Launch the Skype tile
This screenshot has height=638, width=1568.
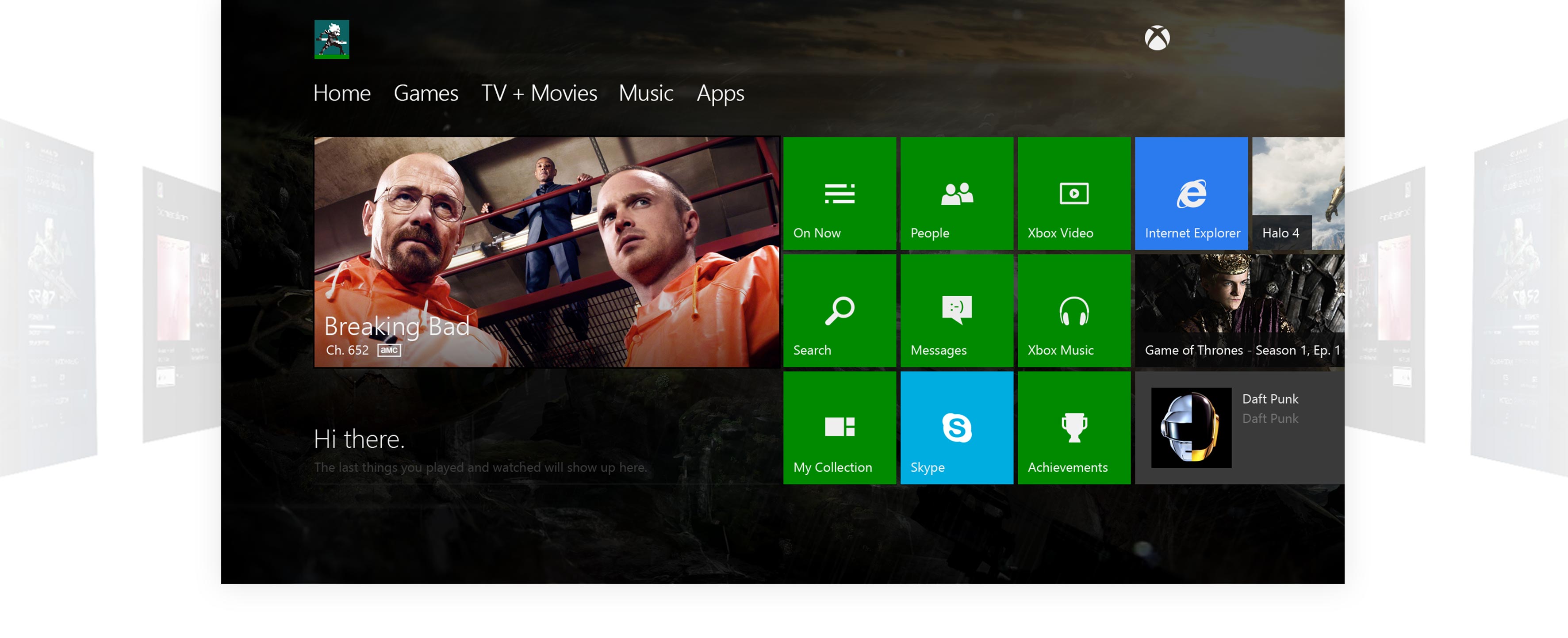point(956,428)
